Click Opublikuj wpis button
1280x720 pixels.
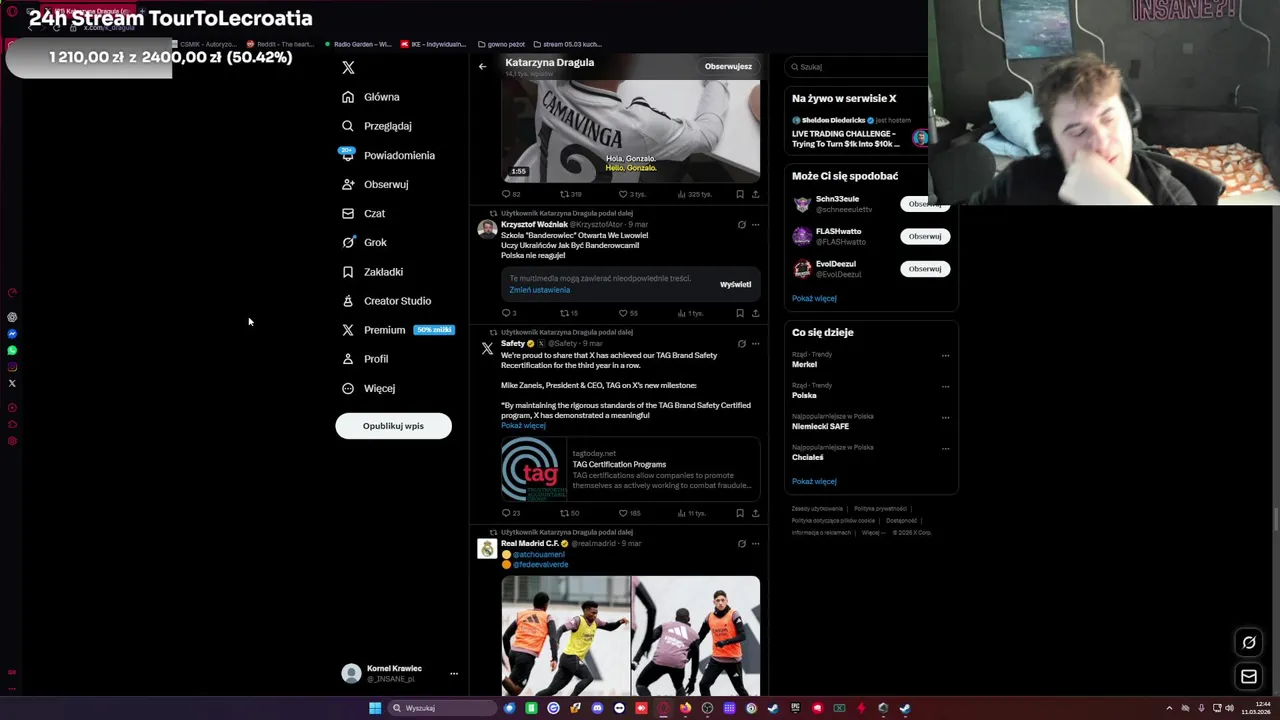click(393, 426)
